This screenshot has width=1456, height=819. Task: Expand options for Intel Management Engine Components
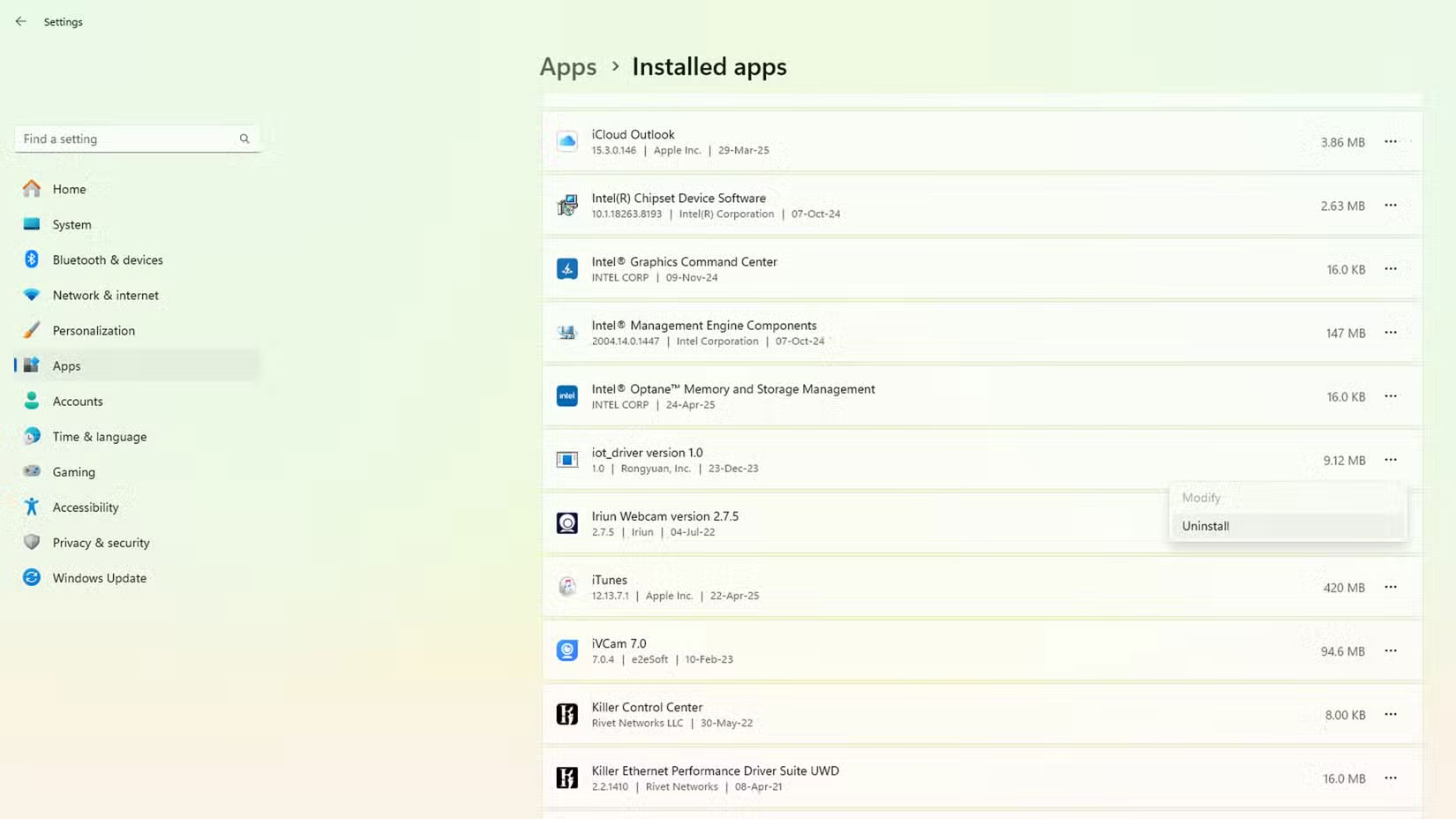[1390, 333]
